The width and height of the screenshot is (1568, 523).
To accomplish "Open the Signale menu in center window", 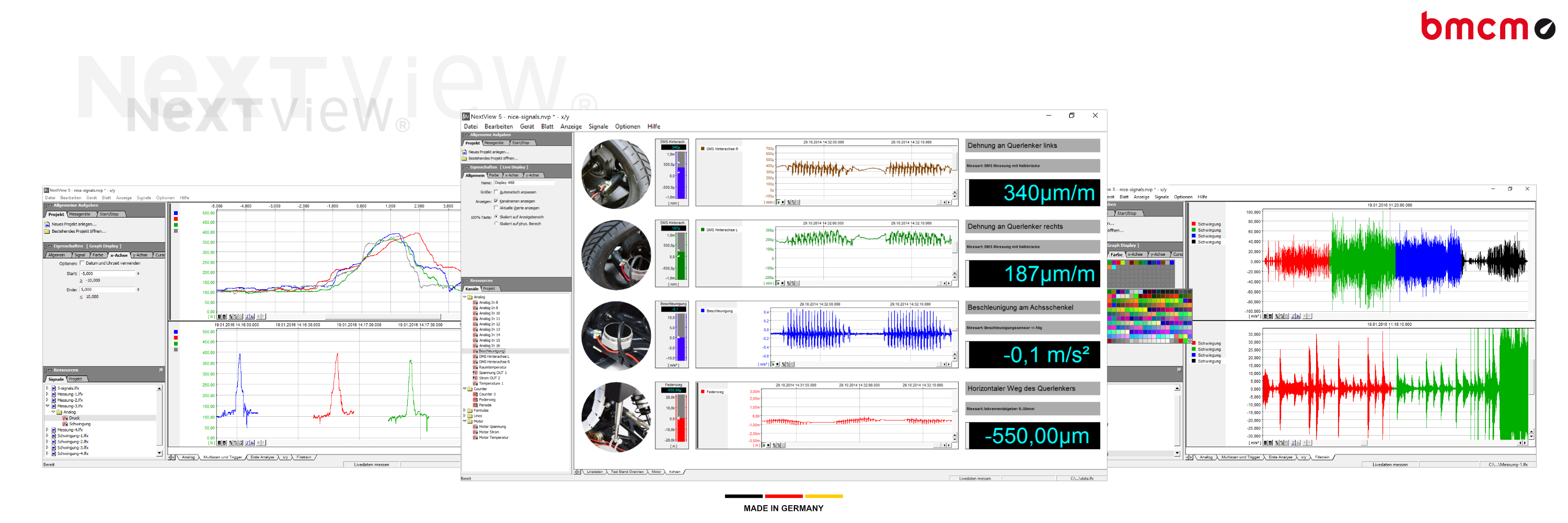I will pos(598,127).
